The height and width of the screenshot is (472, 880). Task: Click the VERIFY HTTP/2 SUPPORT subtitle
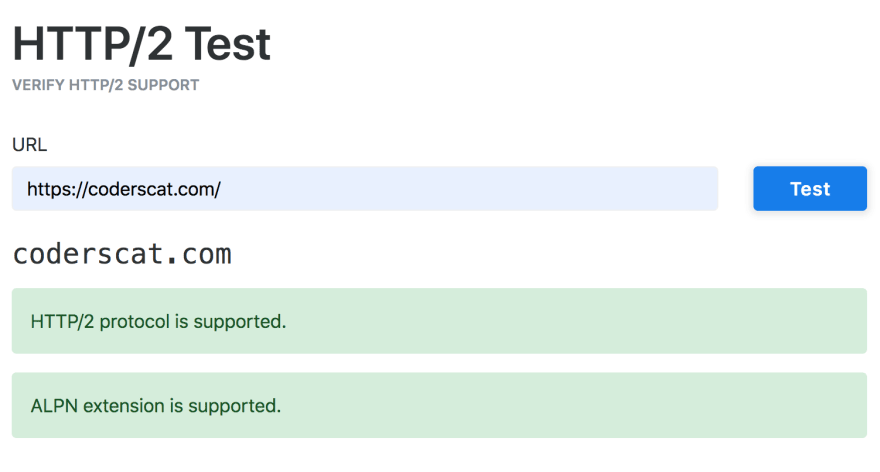click(x=106, y=85)
